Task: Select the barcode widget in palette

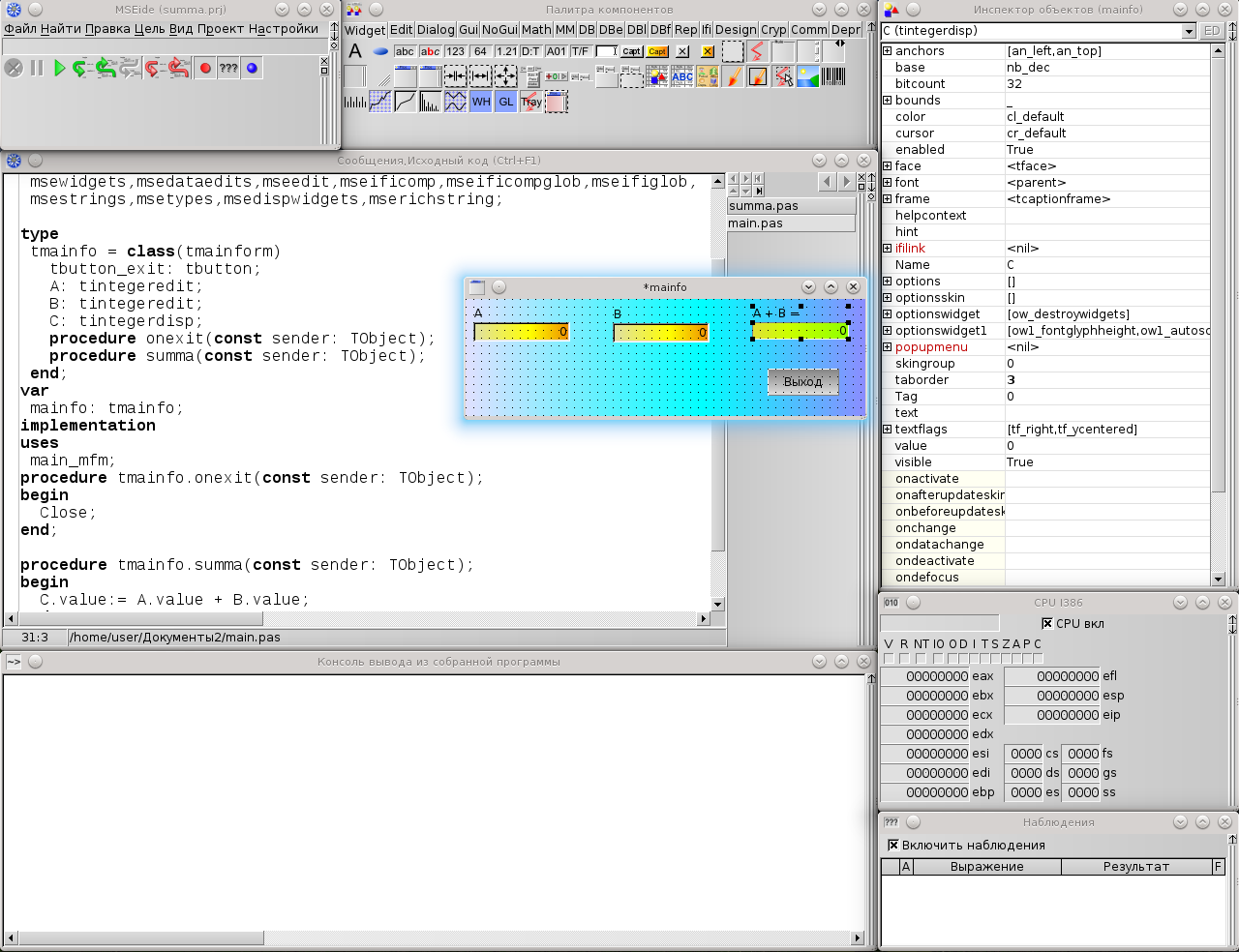Action: coord(832,76)
